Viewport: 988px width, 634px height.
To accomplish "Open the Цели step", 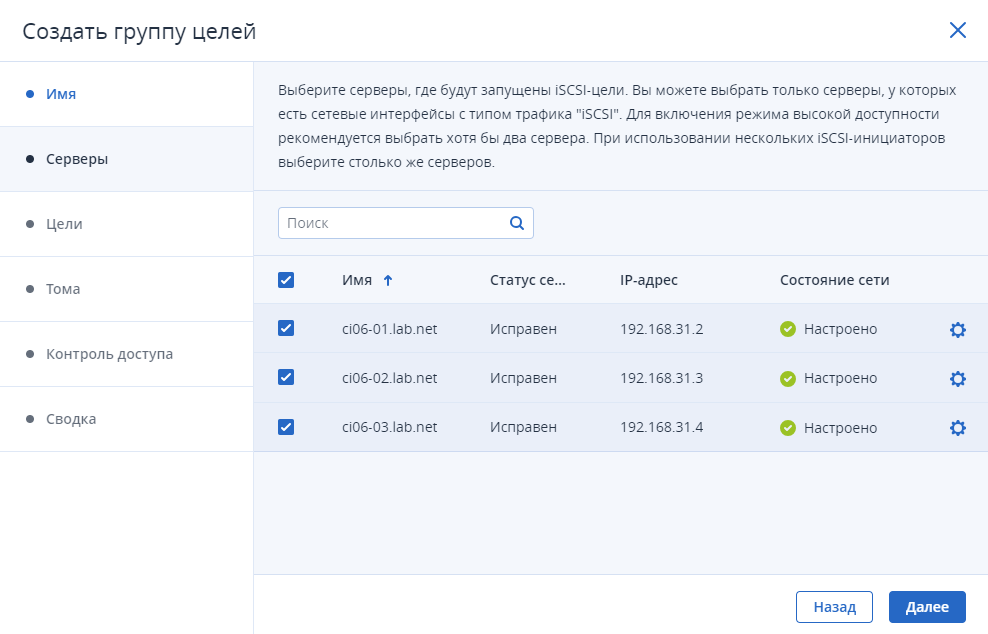I will pyautogui.click(x=126, y=224).
